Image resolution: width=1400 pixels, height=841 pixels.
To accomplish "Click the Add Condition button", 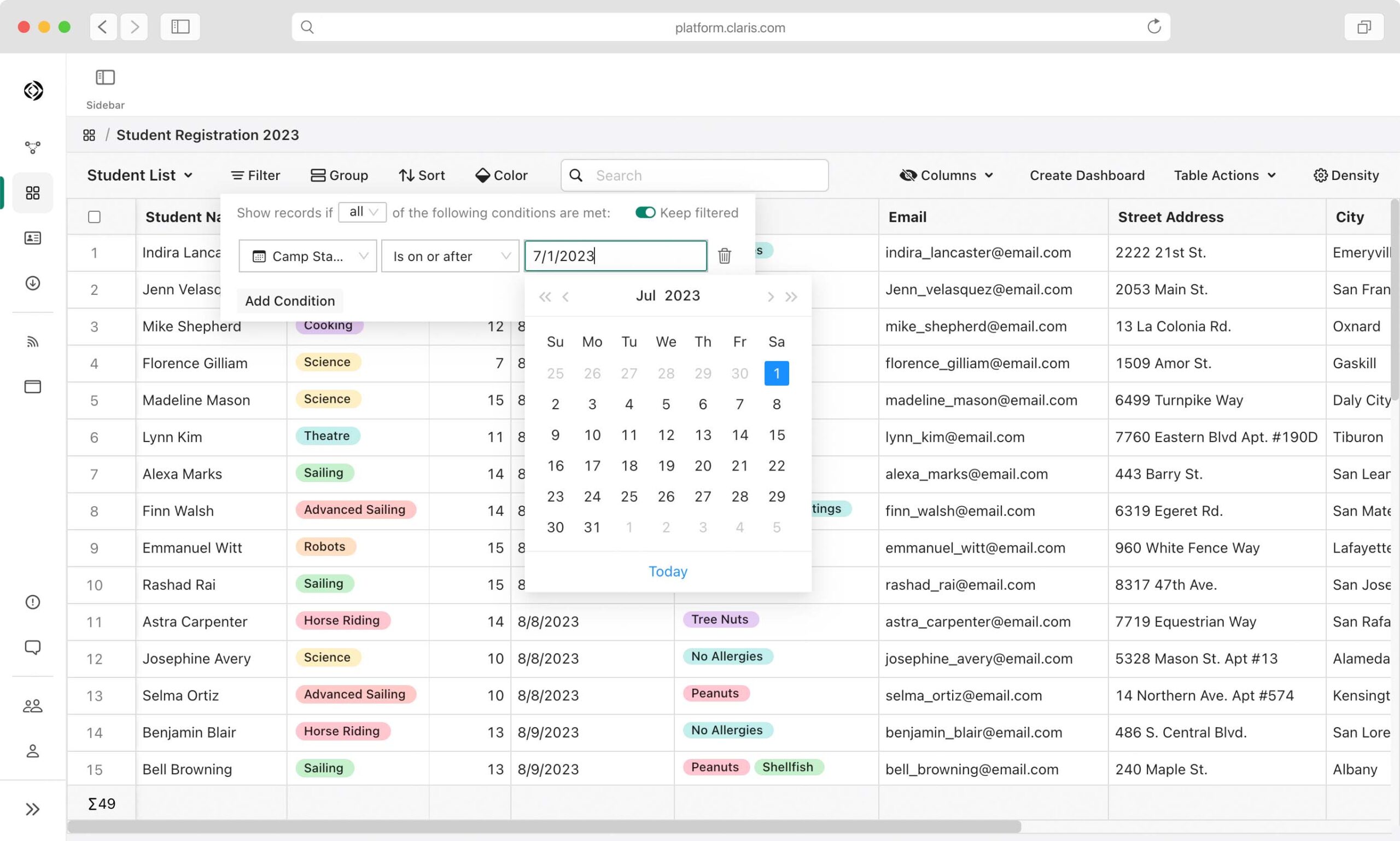I will pos(290,301).
